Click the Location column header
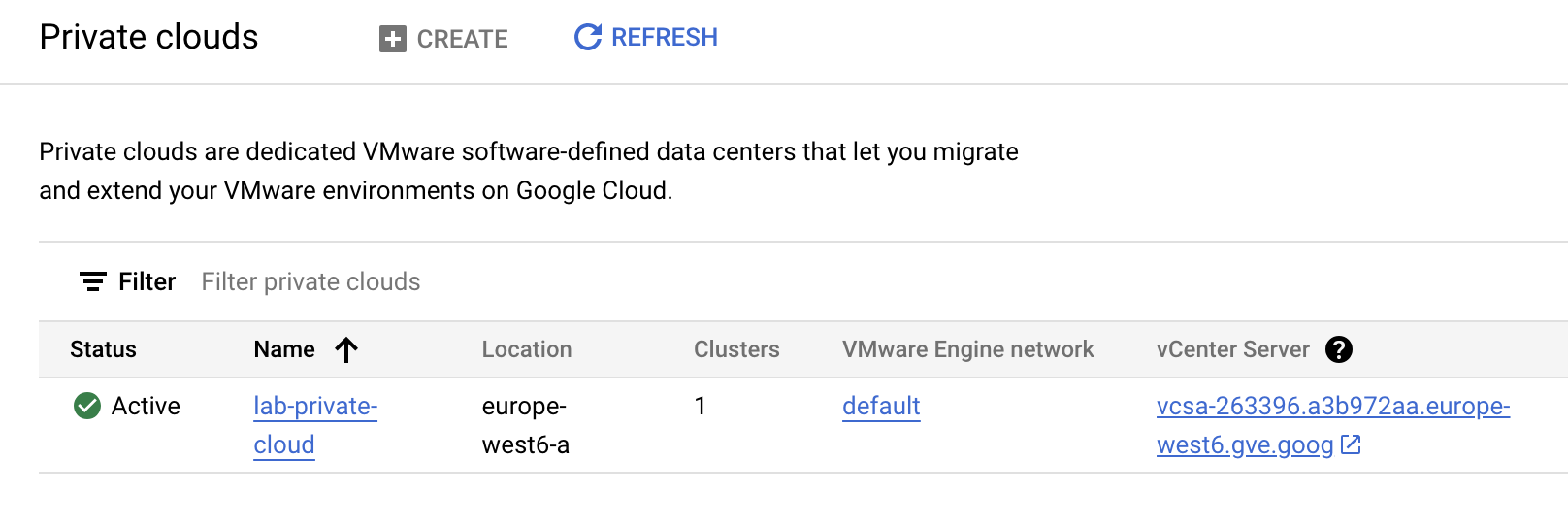Image resolution: width=1568 pixels, height=526 pixels. pyautogui.click(x=527, y=349)
